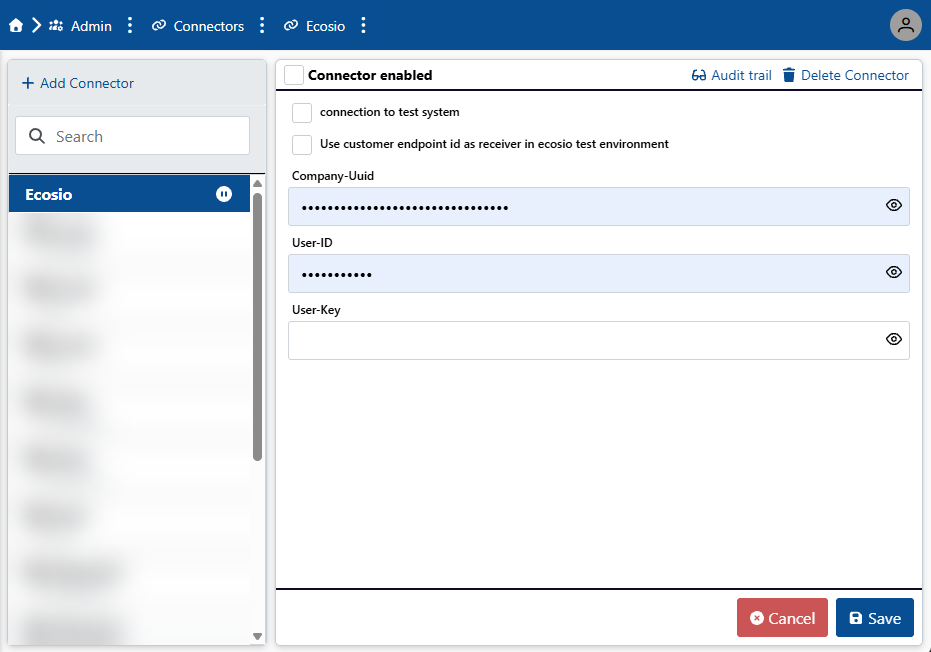Image resolution: width=931 pixels, height=652 pixels.
Task: Click the home icon in breadcrumb
Action: (x=16, y=26)
